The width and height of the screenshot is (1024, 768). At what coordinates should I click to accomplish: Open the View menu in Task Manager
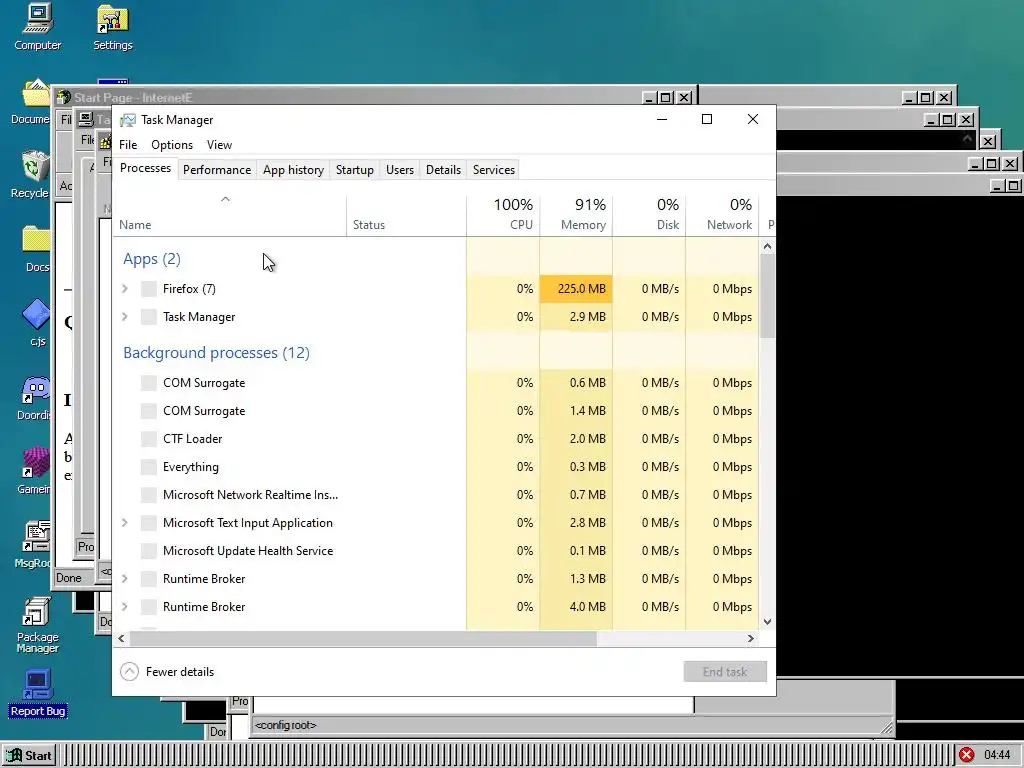click(219, 145)
